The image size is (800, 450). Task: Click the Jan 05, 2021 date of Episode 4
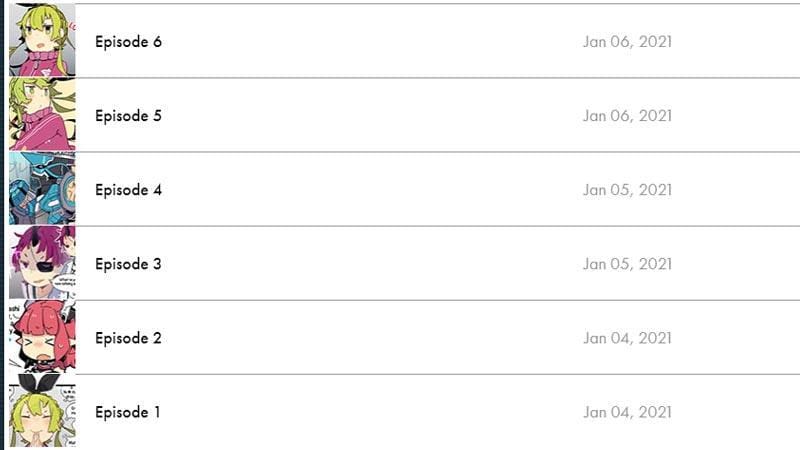[x=627, y=190]
